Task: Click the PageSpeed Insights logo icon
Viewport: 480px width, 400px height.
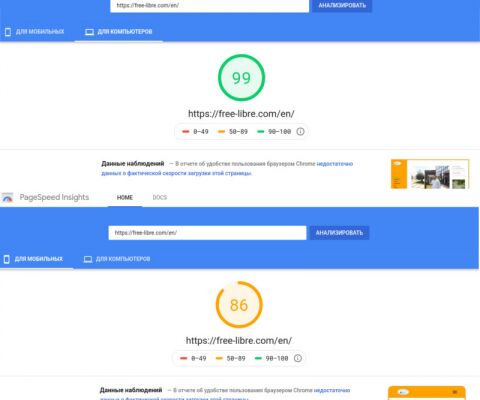Action: pos(7,197)
